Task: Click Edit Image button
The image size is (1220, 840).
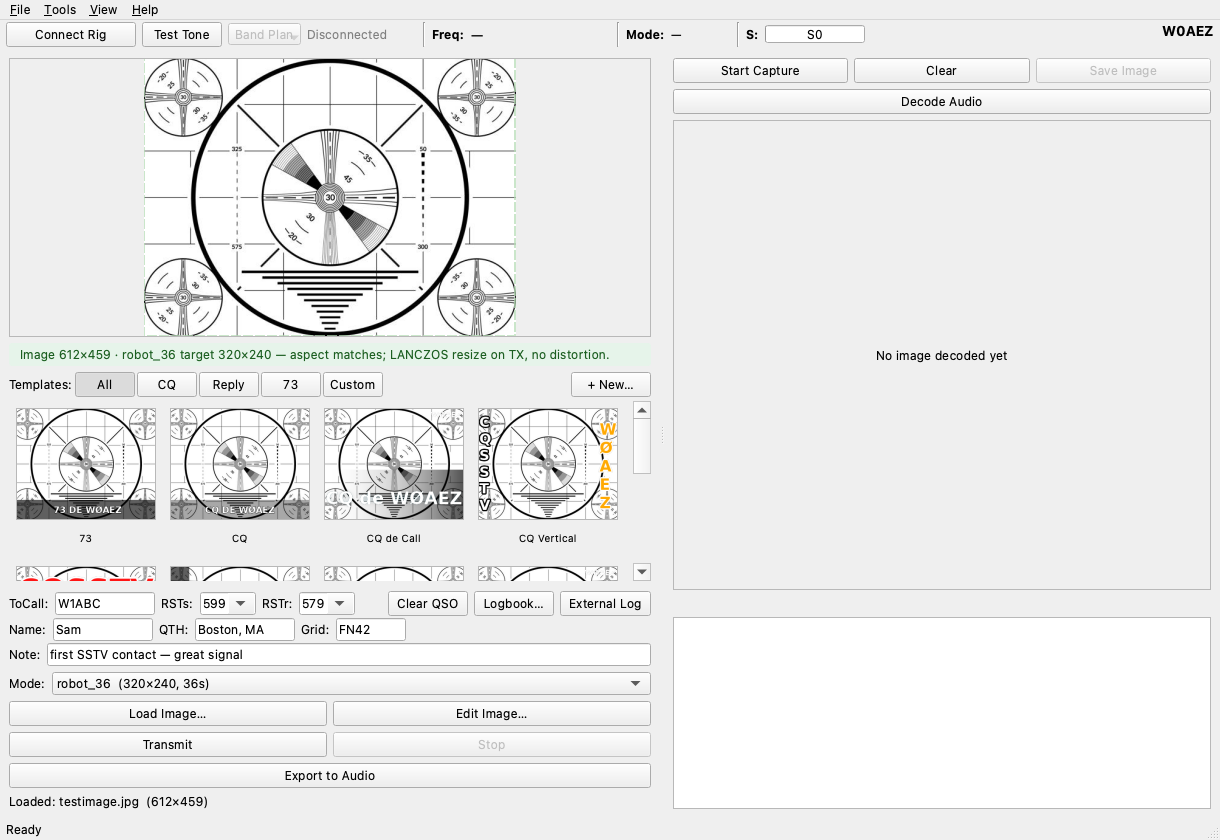Action: [x=492, y=714]
